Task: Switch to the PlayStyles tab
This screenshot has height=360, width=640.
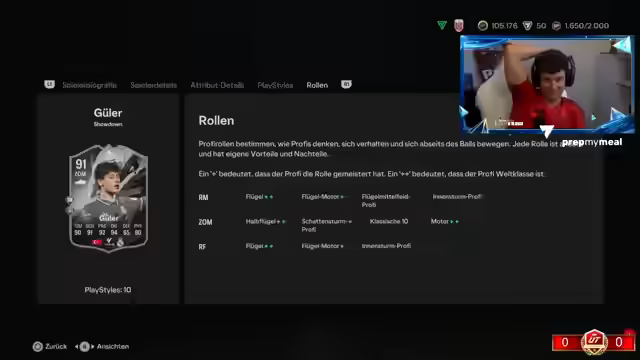Action: (x=275, y=85)
